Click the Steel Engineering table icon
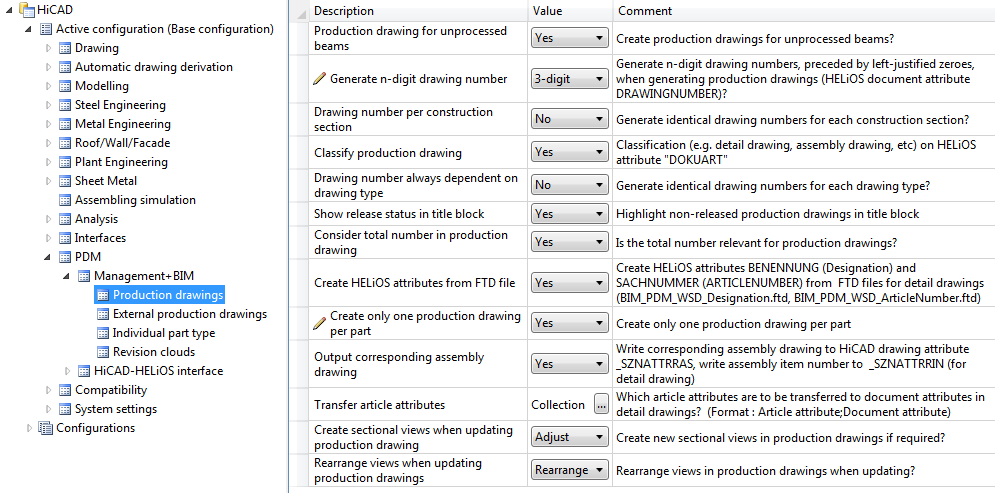The height and width of the screenshot is (493, 995). pos(65,105)
